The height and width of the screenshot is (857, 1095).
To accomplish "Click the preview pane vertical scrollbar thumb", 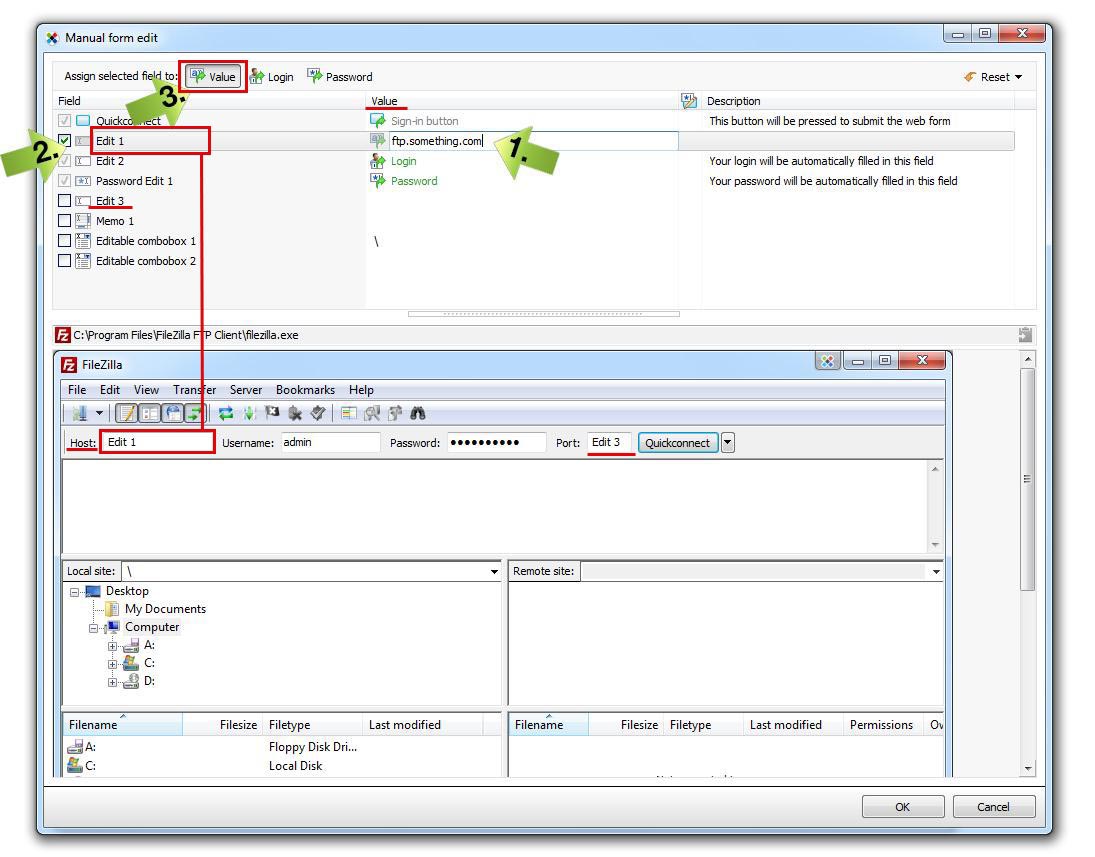I will [1027, 481].
